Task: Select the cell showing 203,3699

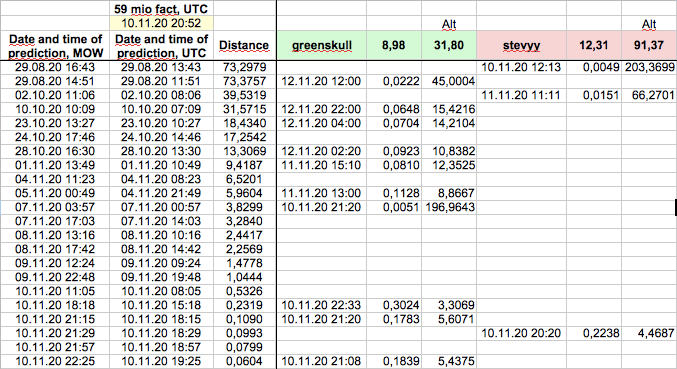Action: coord(649,67)
